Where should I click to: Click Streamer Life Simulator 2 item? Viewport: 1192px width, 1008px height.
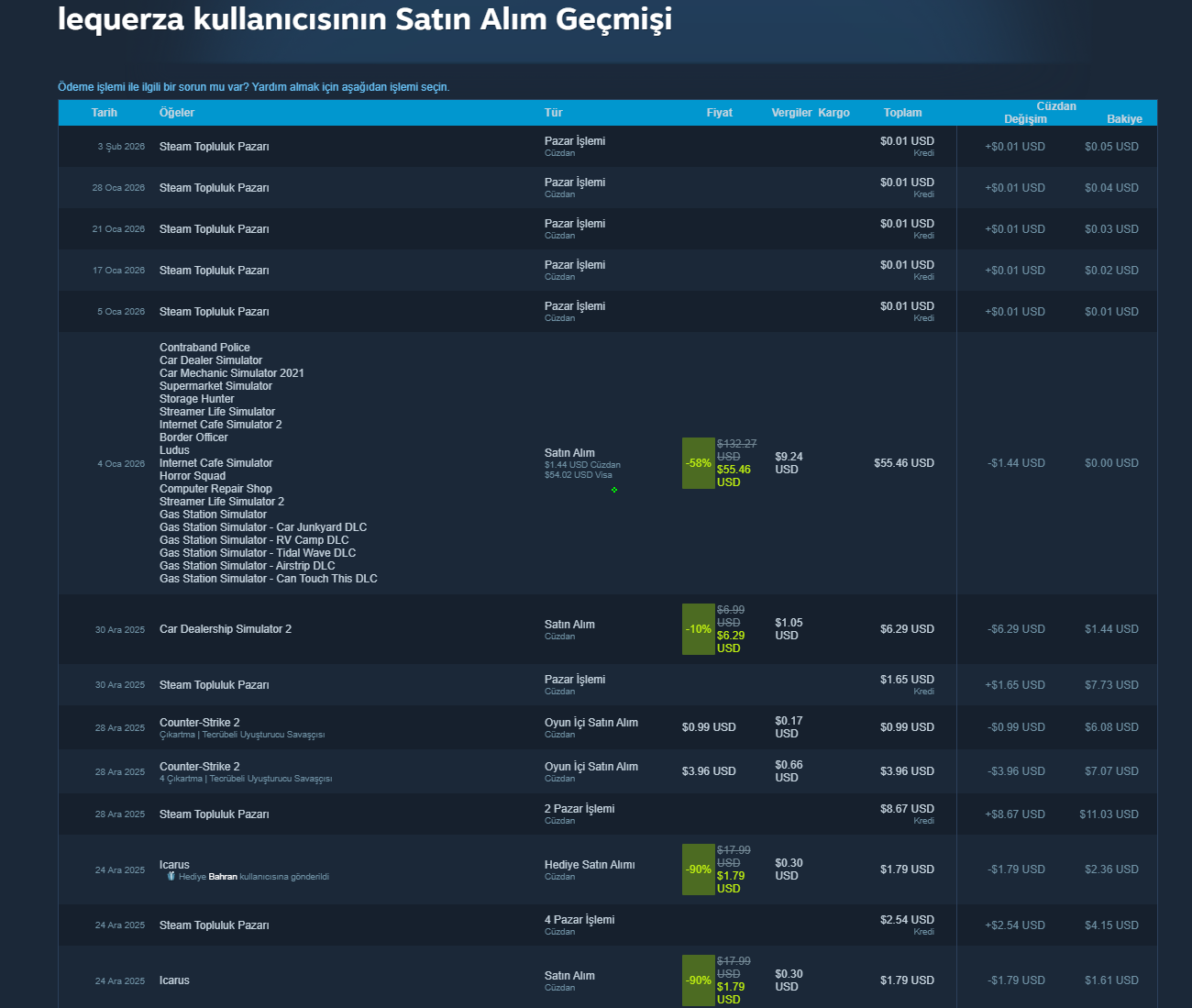(222, 502)
